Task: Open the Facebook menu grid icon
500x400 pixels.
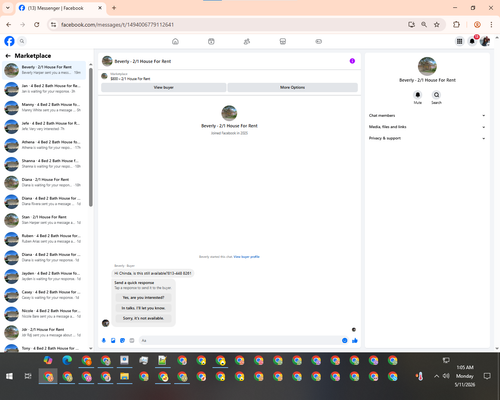Action: click(459, 41)
